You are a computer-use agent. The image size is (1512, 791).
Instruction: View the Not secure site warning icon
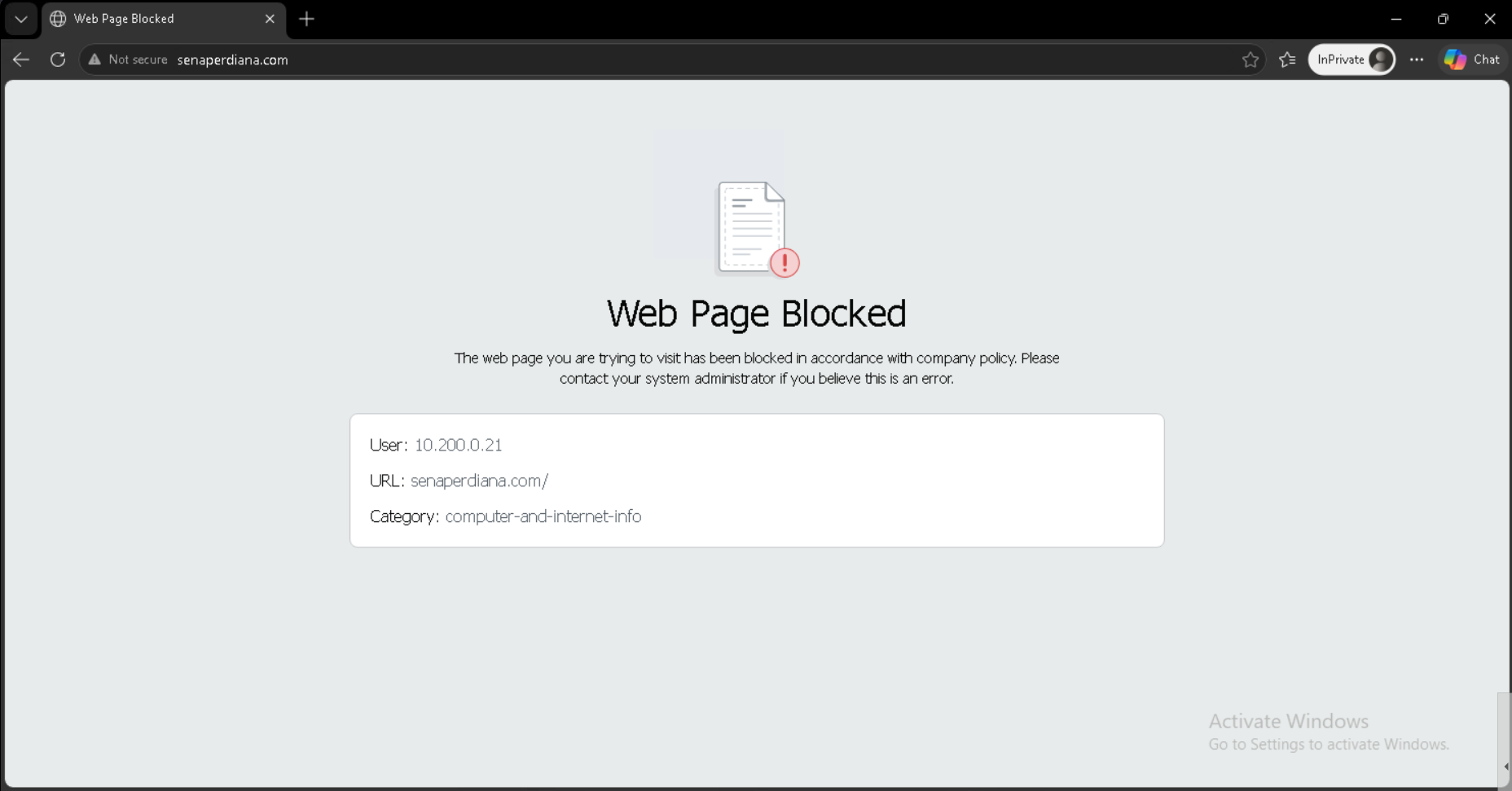pos(94,59)
